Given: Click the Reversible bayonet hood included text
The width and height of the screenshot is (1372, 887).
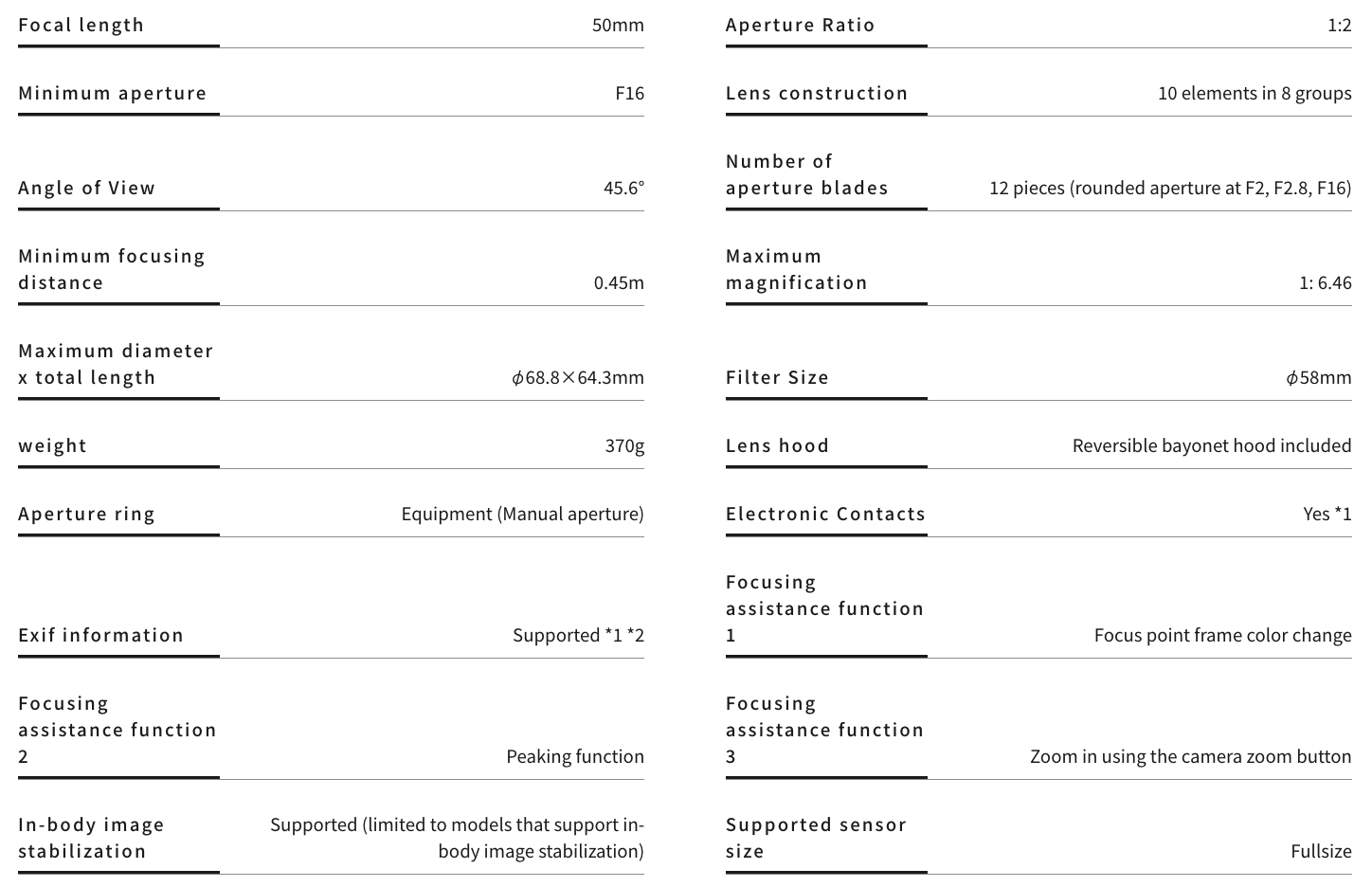Looking at the screenshot, I should (1212, 445).
